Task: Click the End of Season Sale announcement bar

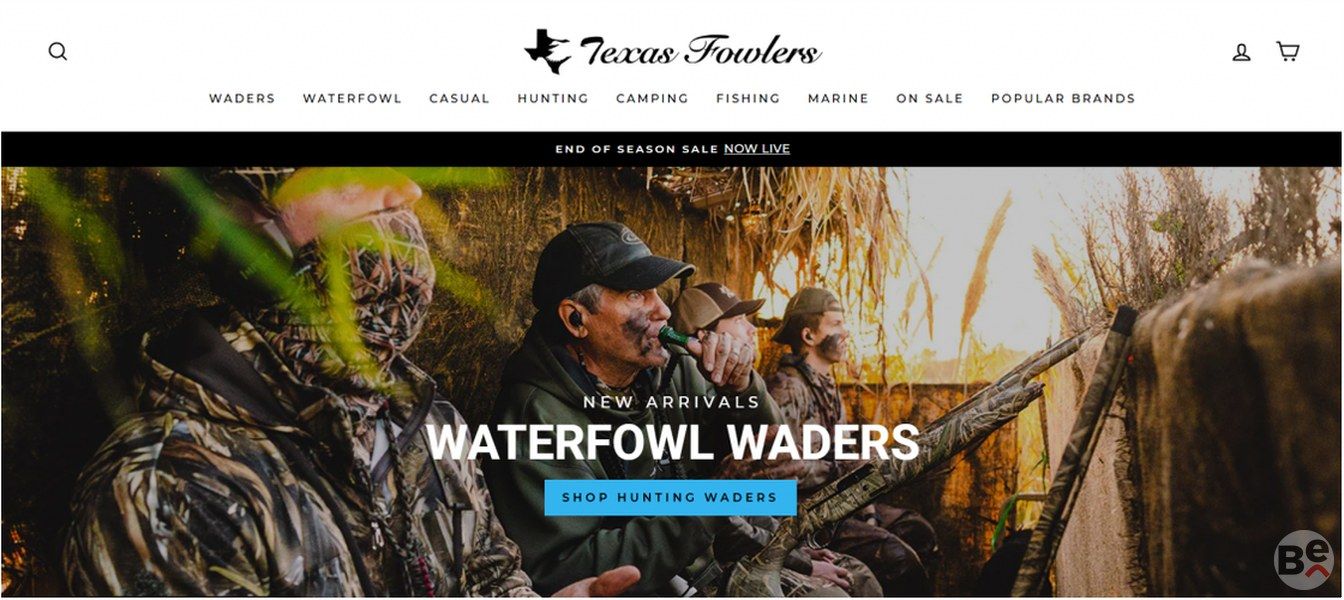Action: pos(672,149)
